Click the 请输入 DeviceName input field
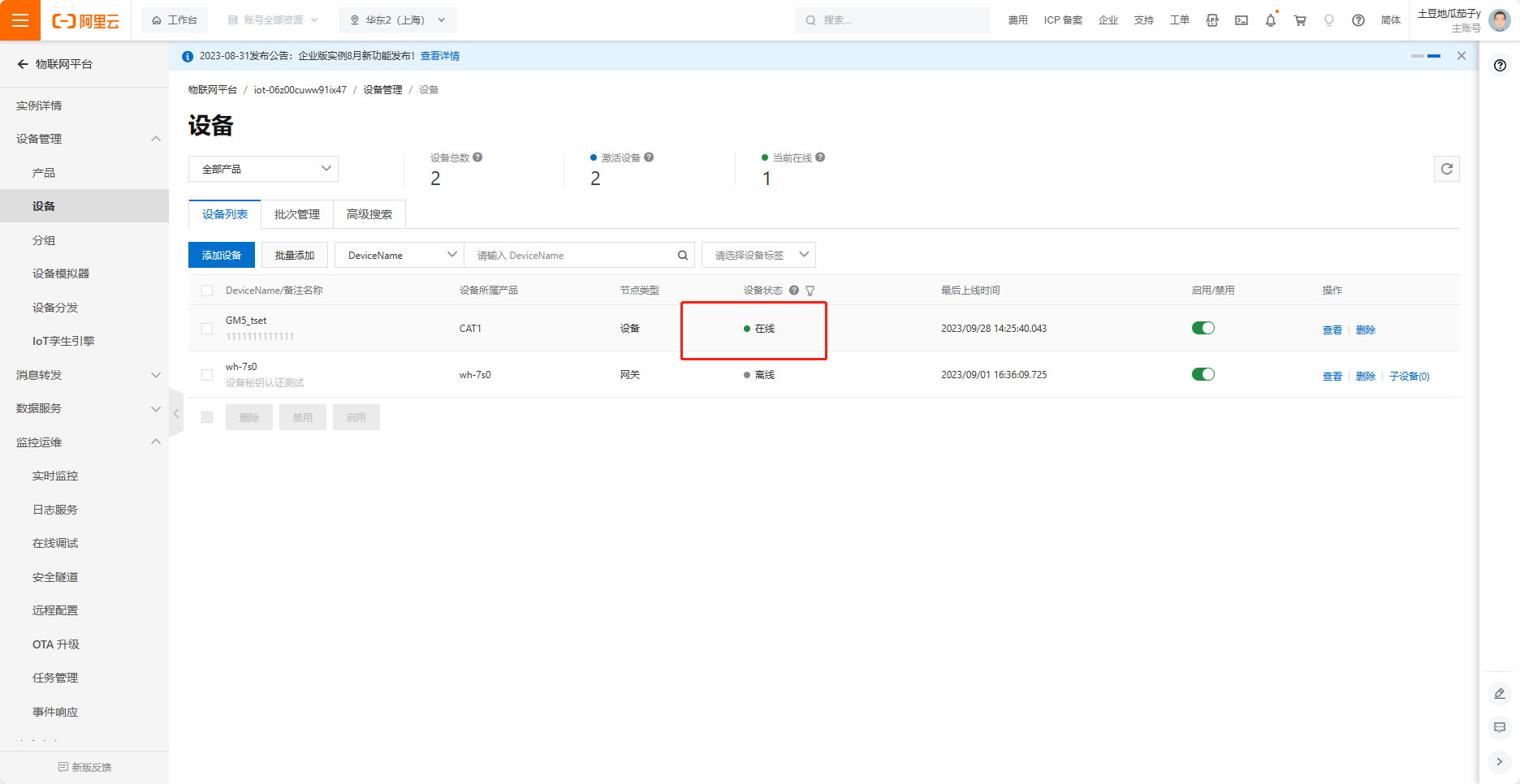The image size is (1520, 784). tap(572, 255)
